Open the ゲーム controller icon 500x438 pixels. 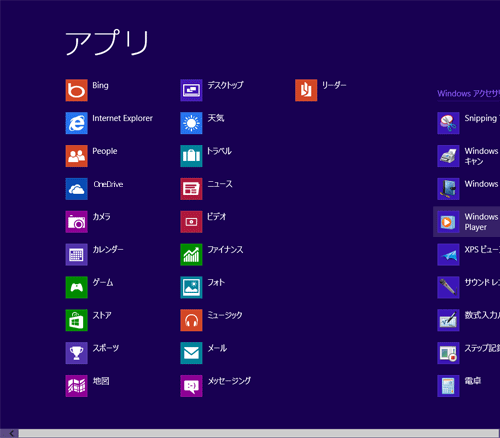76,287
